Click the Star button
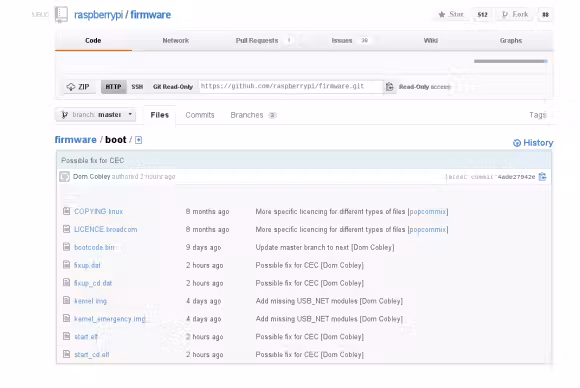This screenshot has width=580, height=388. point(452,14)
